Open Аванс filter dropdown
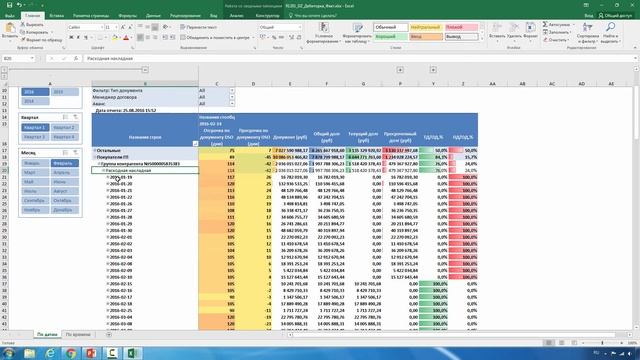The width and height of the screenshot is (640, 360). pos(232,104)
